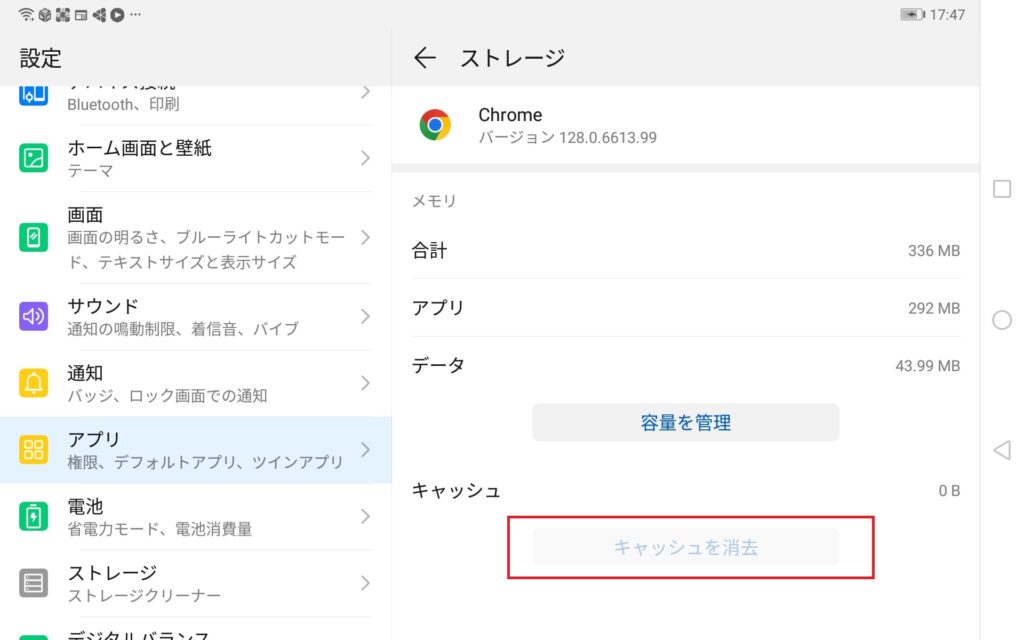Open the ホーム画面と壁紙 settings icon

33,158
